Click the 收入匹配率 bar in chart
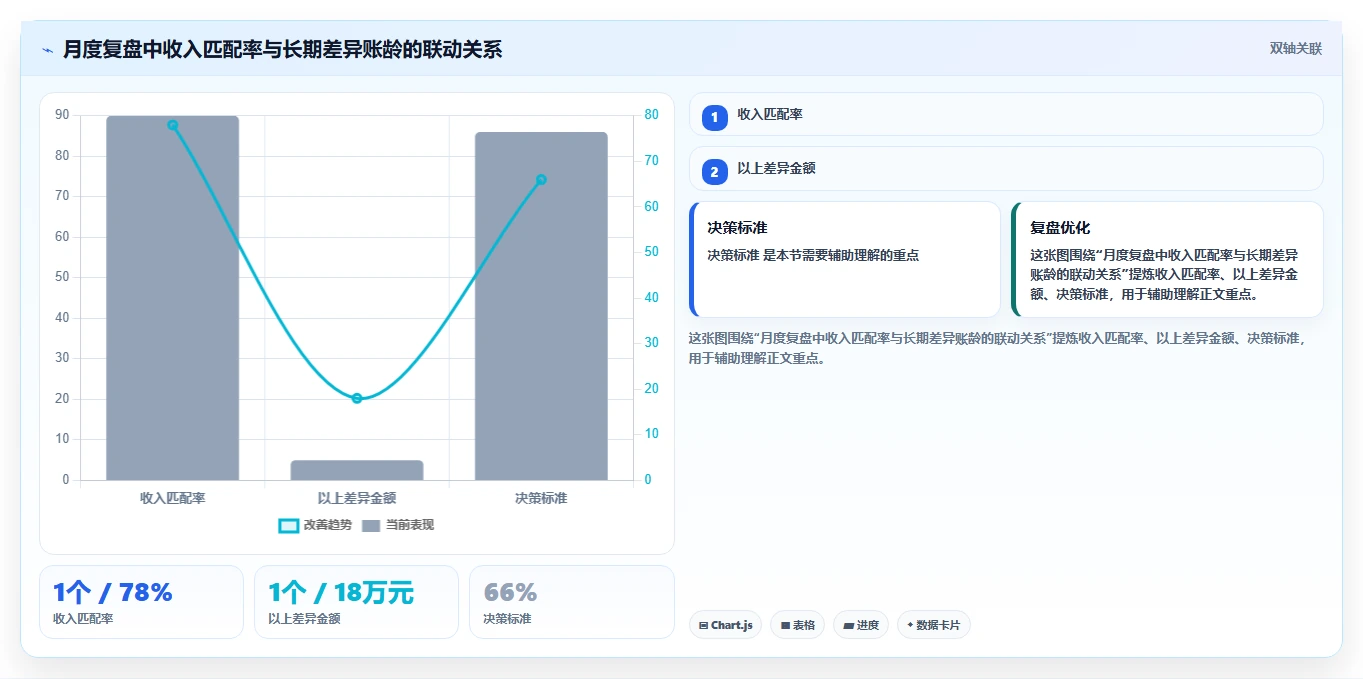Screen dimensions: 1363x679 click(173, 298)
